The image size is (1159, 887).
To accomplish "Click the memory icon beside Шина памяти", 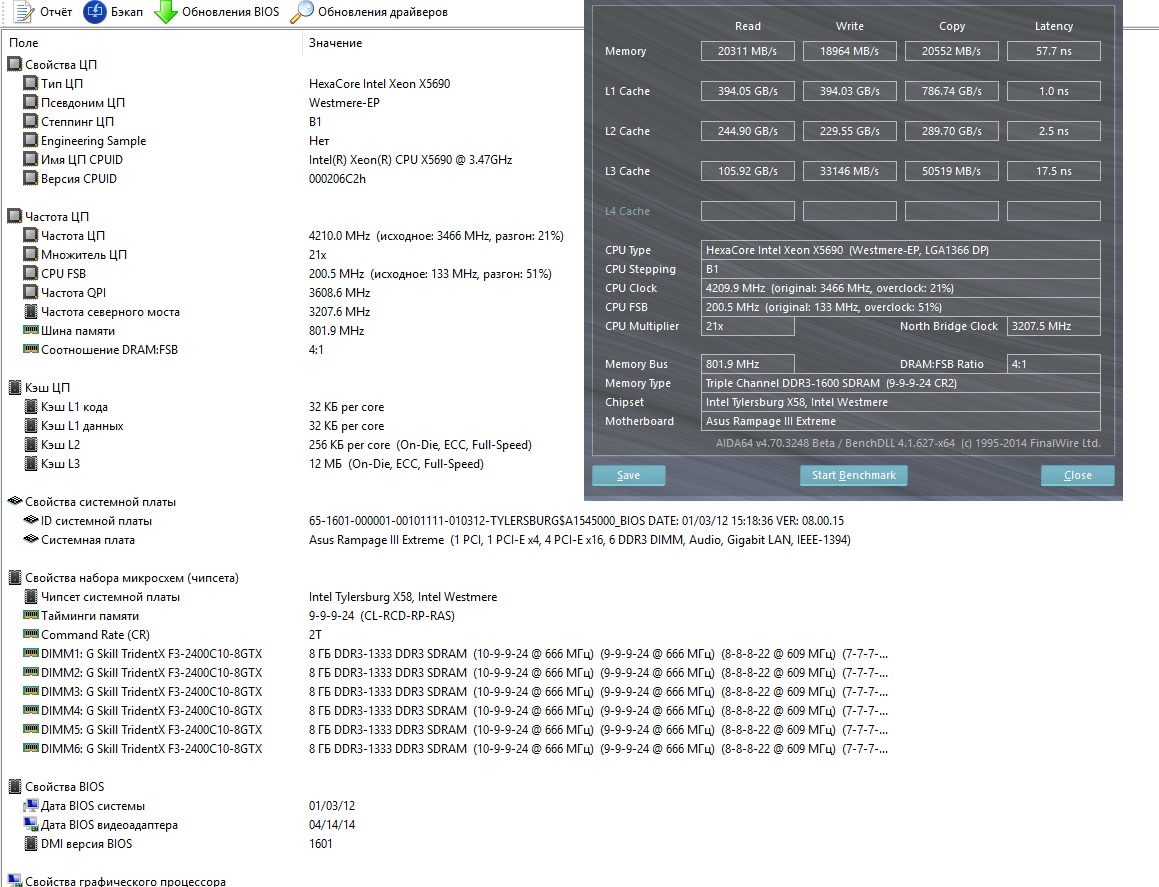I will 30,330.
